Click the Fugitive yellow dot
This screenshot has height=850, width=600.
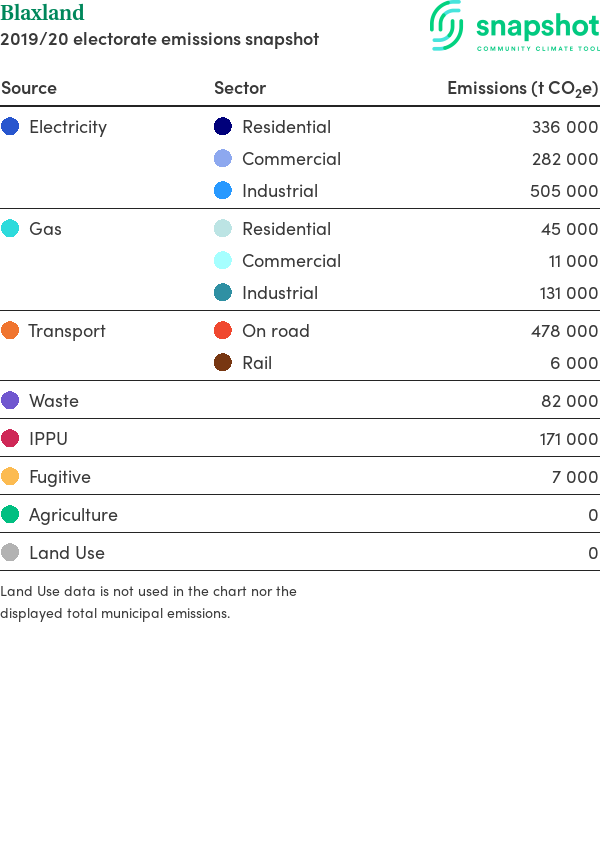(10, 476)
